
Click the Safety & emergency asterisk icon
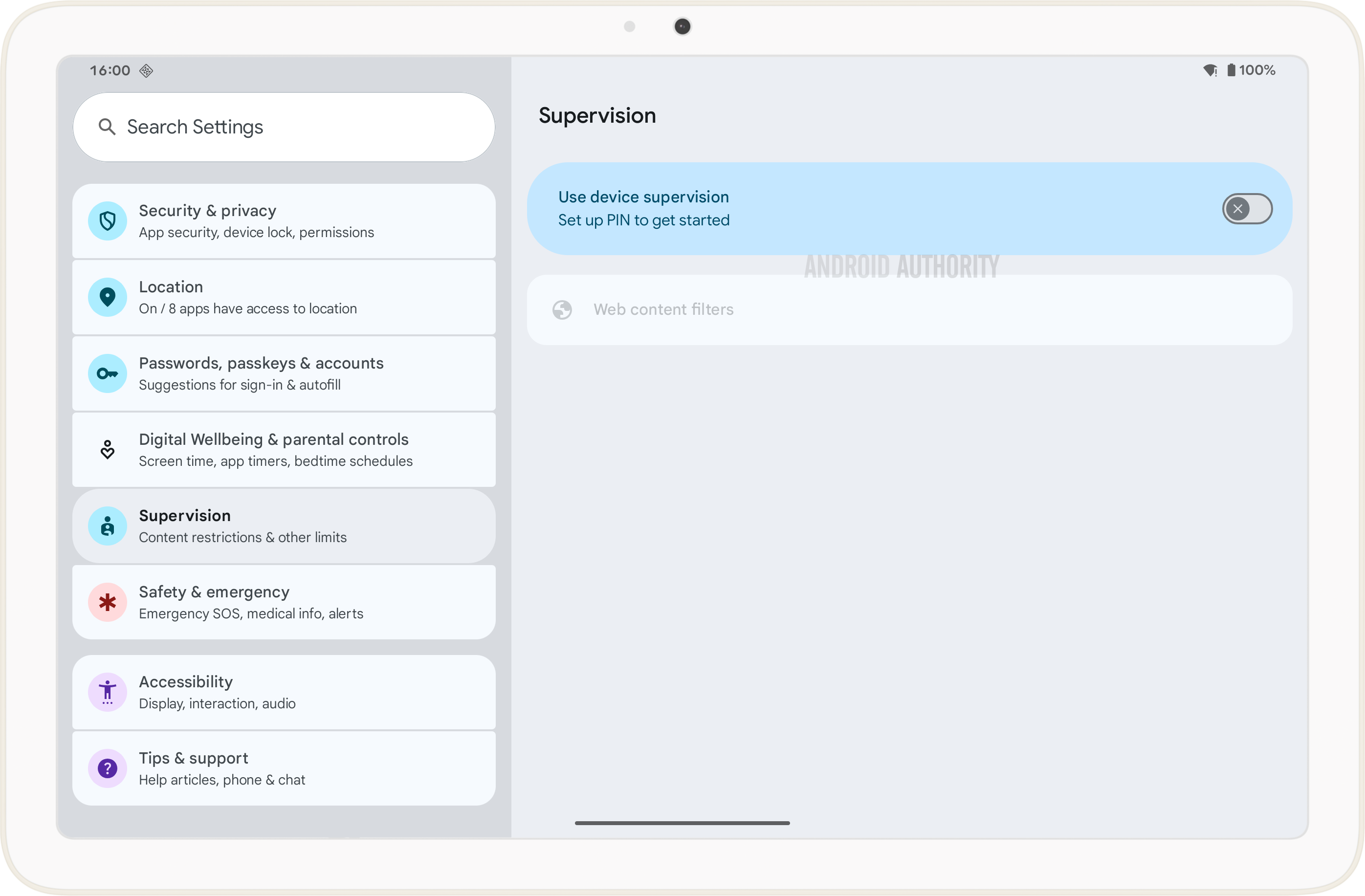tap(107, 602)
